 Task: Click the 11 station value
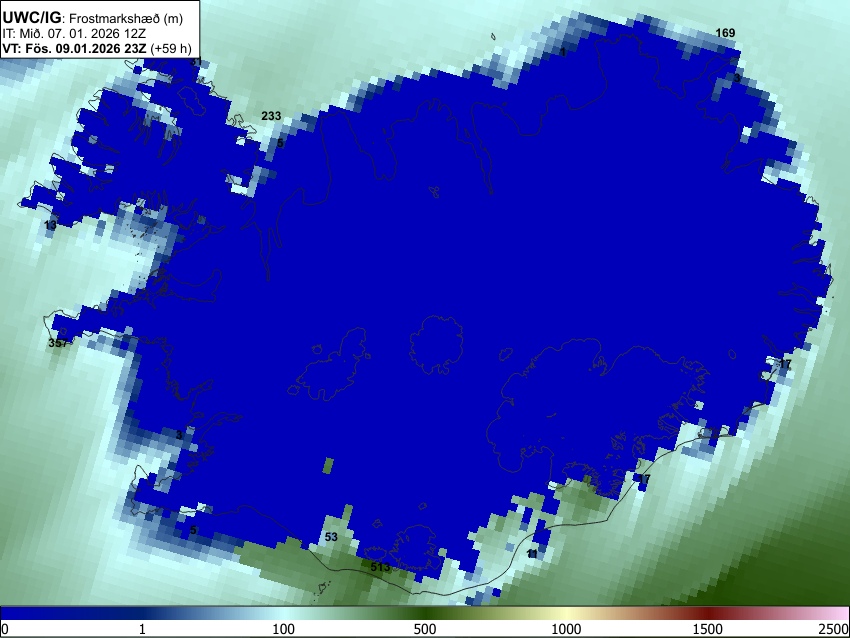pyautogui.click(x=532, y=553)
